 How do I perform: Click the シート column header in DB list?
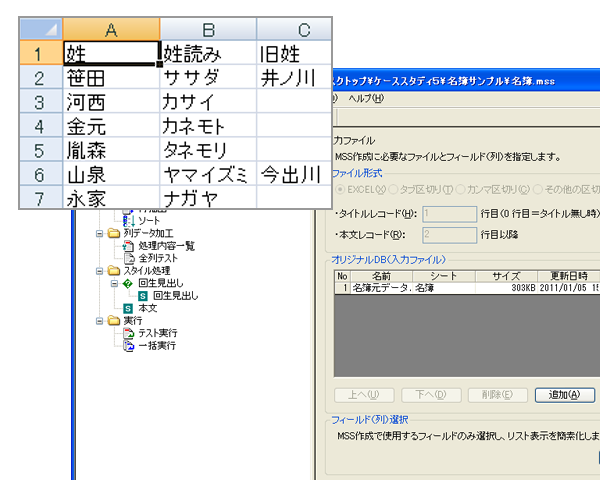(444, 276)
